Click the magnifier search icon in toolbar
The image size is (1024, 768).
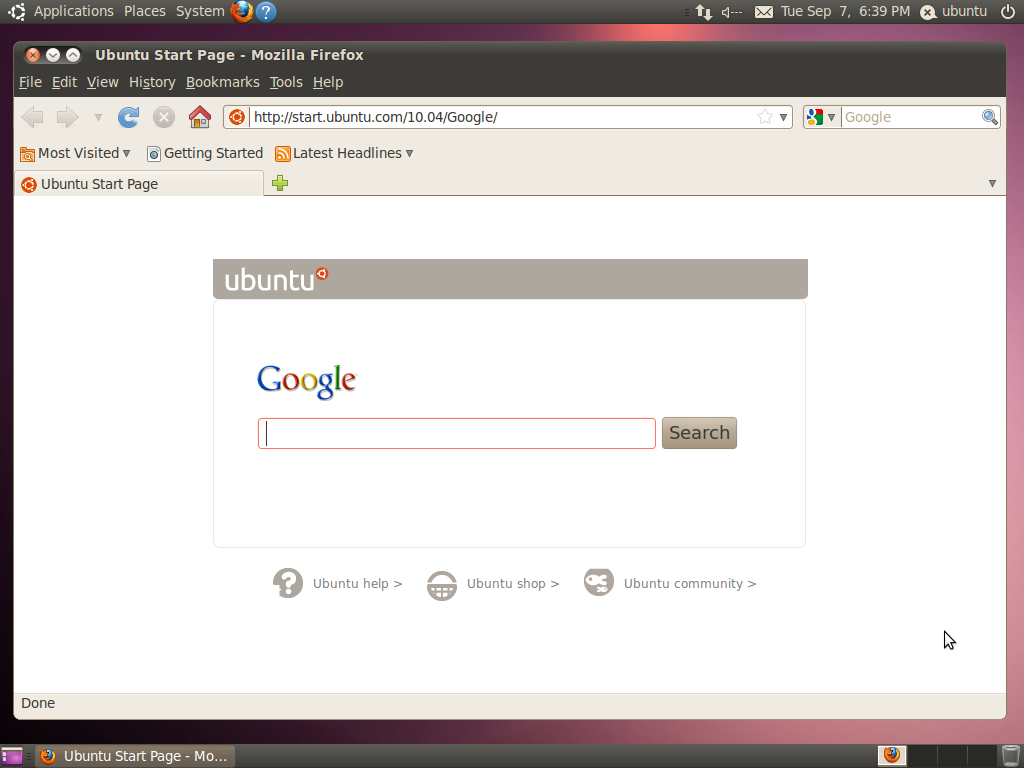(989, 117)
